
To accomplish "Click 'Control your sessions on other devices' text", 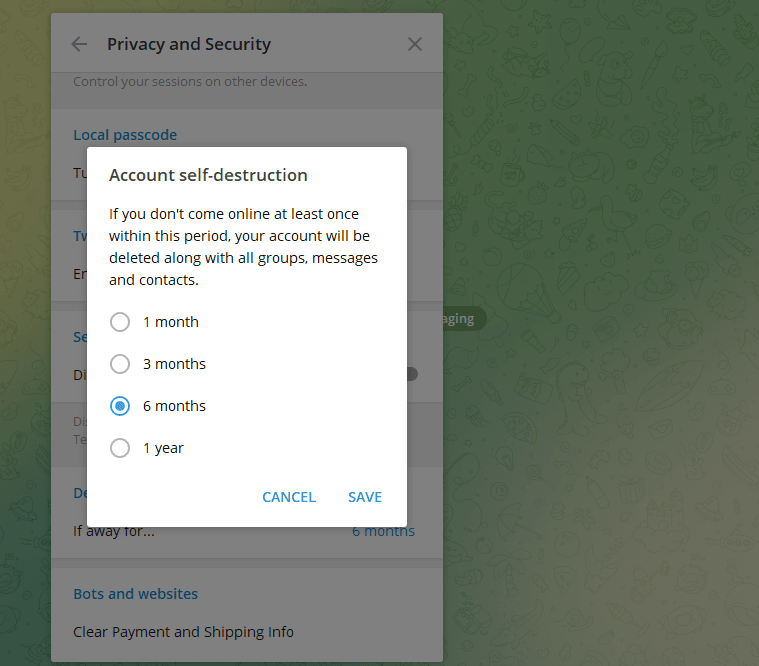I will click(190, 82).
